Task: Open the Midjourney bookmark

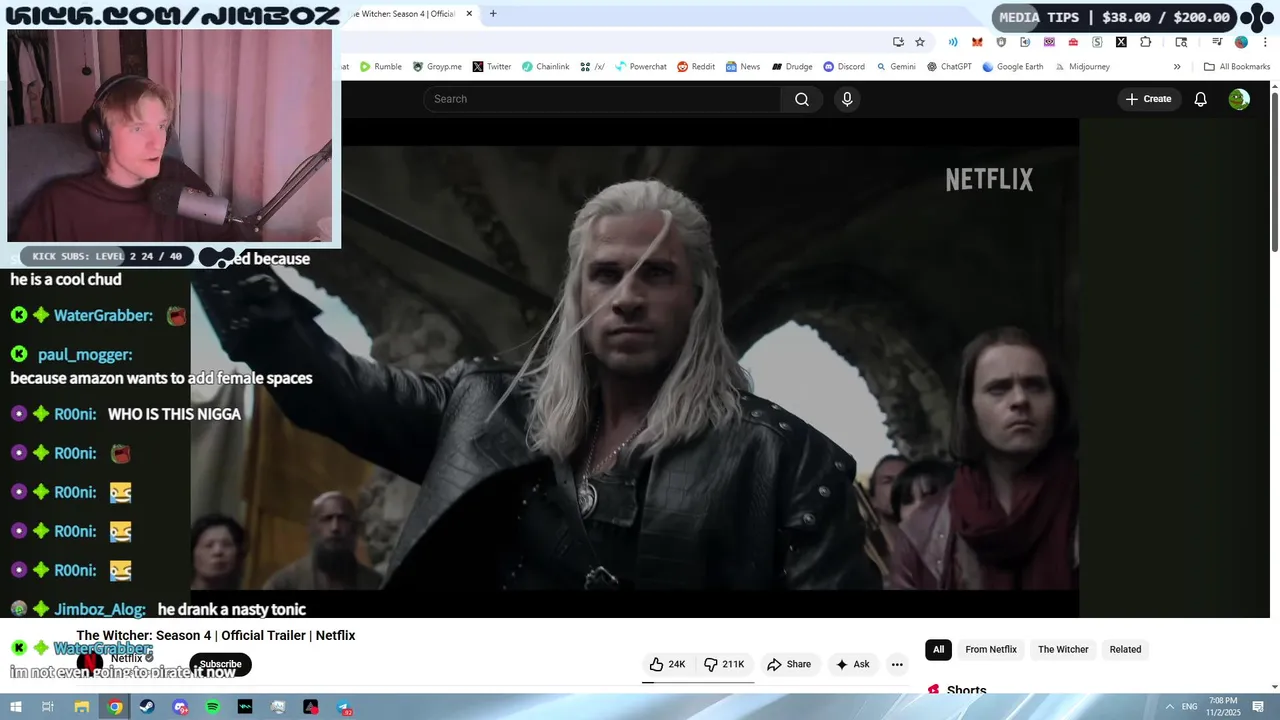Action: tap(1081, 67)
